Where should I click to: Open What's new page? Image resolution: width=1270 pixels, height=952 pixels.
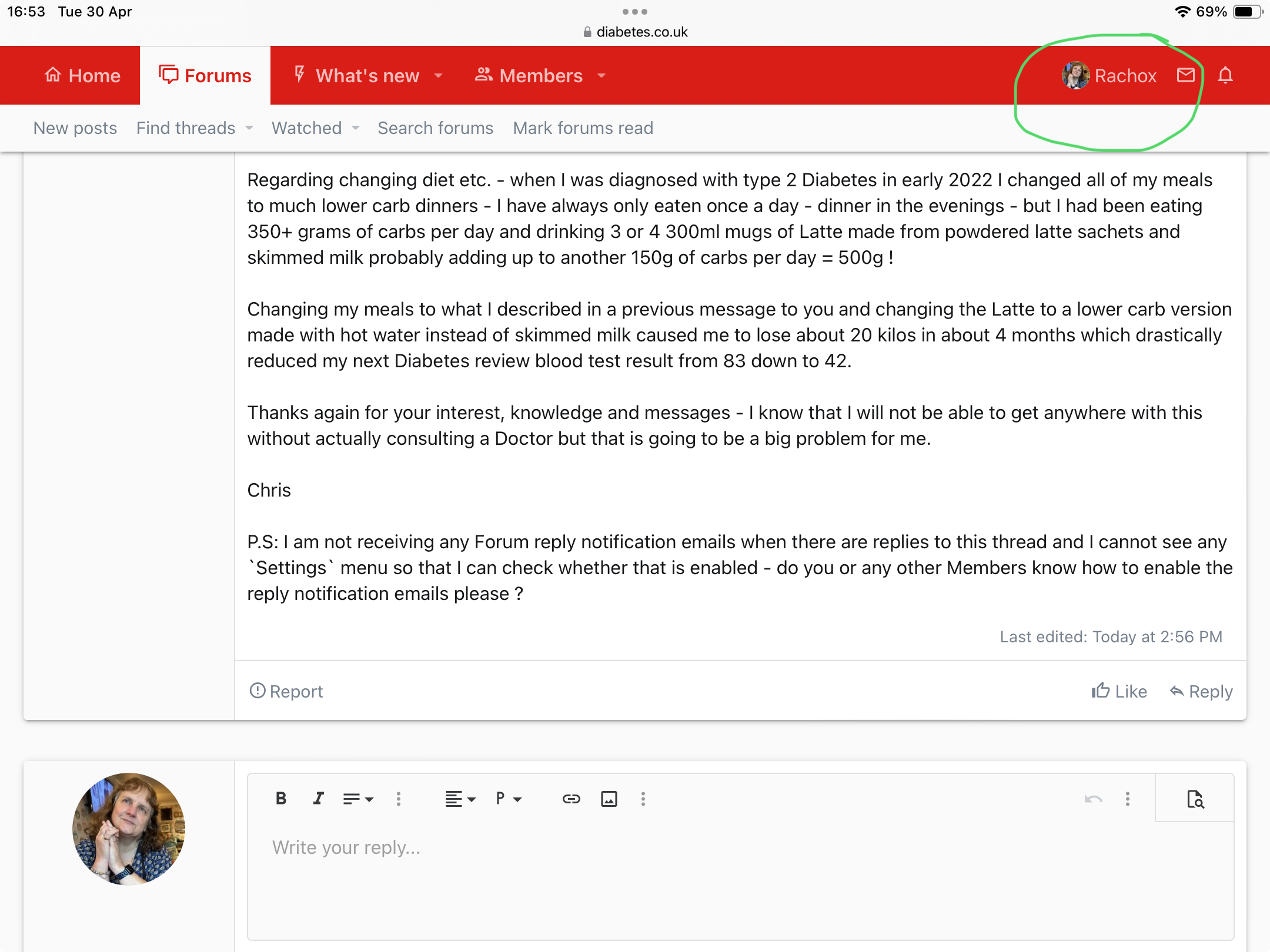357,75
